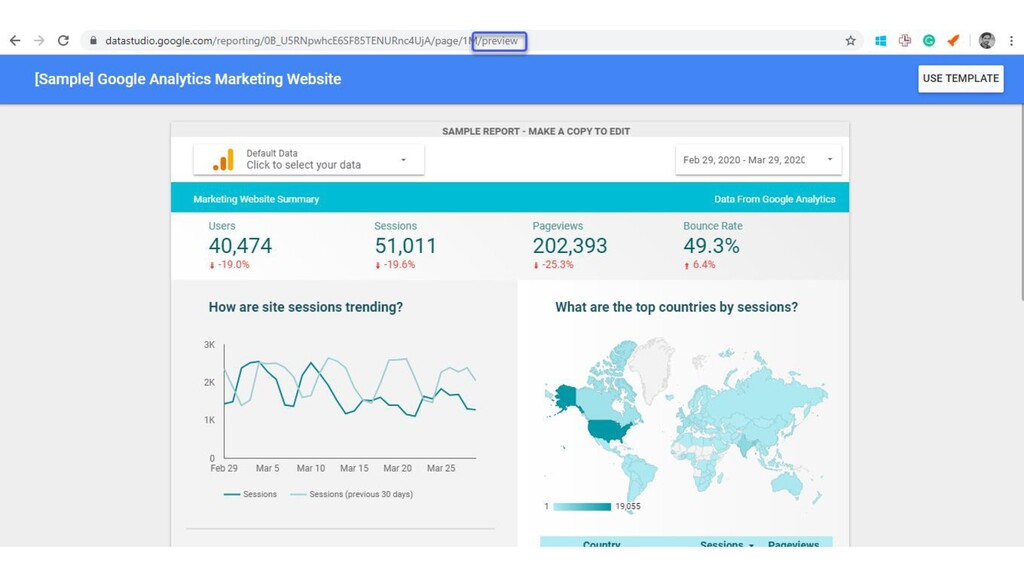Click the Sessions value 51,011

click(406, 246)
